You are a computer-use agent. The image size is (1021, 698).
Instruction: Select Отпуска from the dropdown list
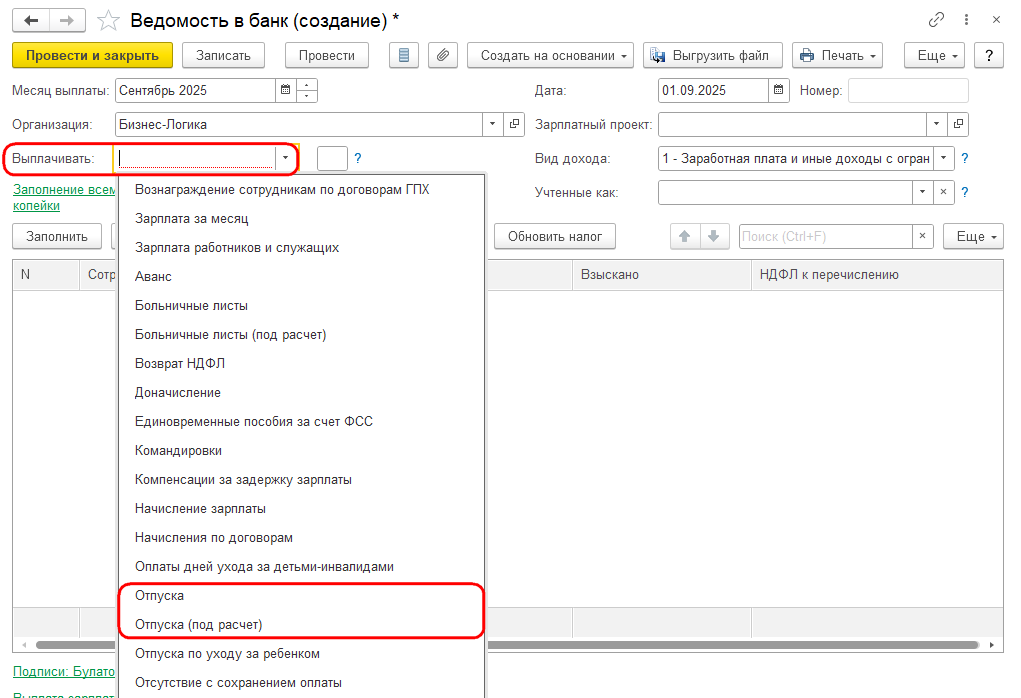(x=301, y=596)
